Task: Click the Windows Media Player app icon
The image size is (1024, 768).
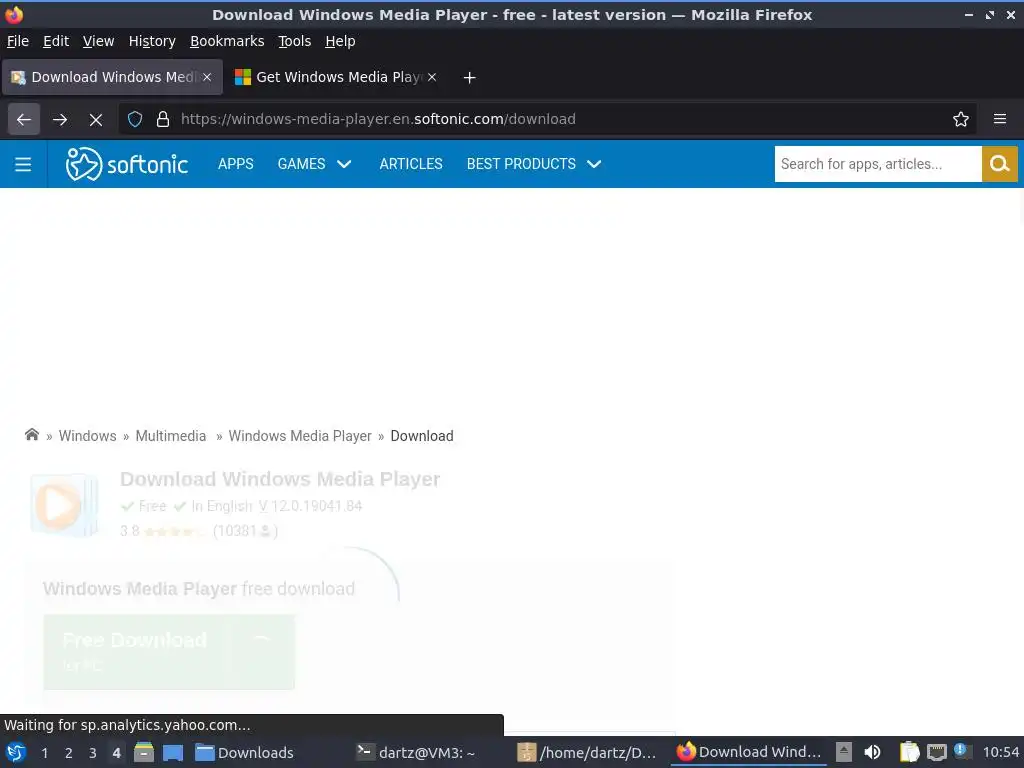Action: tap(64, 505)
